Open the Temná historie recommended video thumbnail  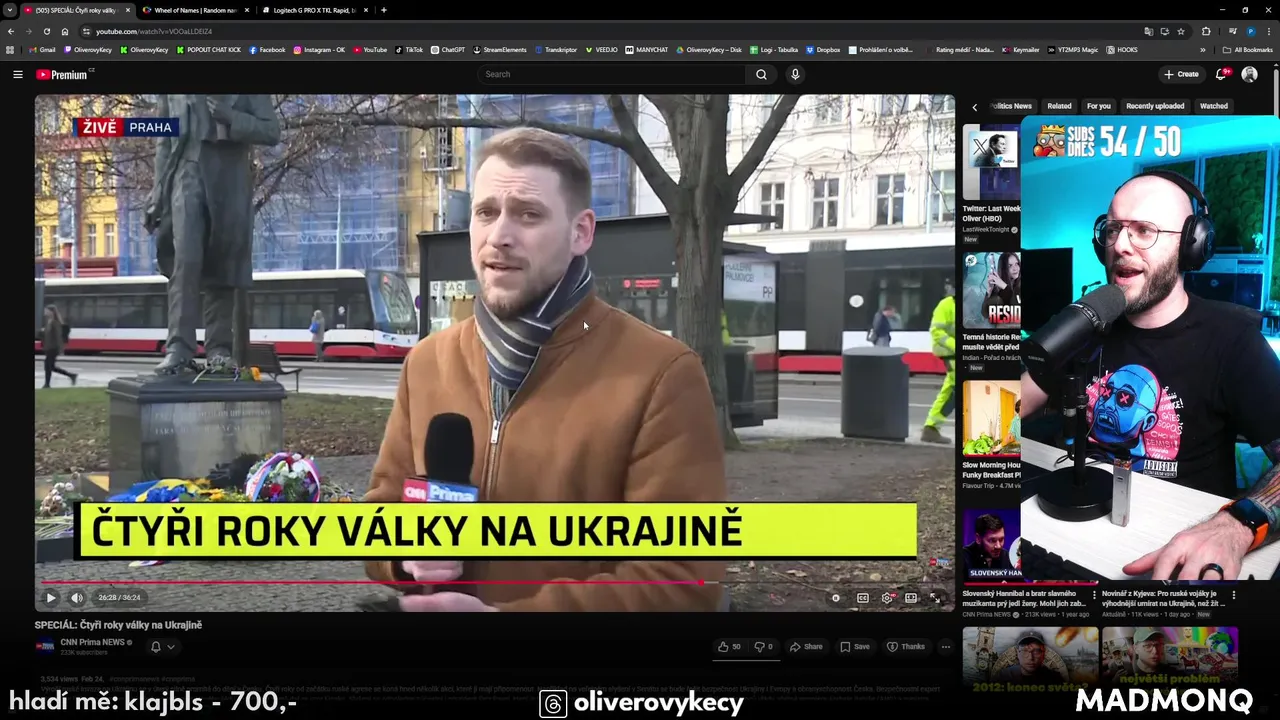tap(991, 290)
